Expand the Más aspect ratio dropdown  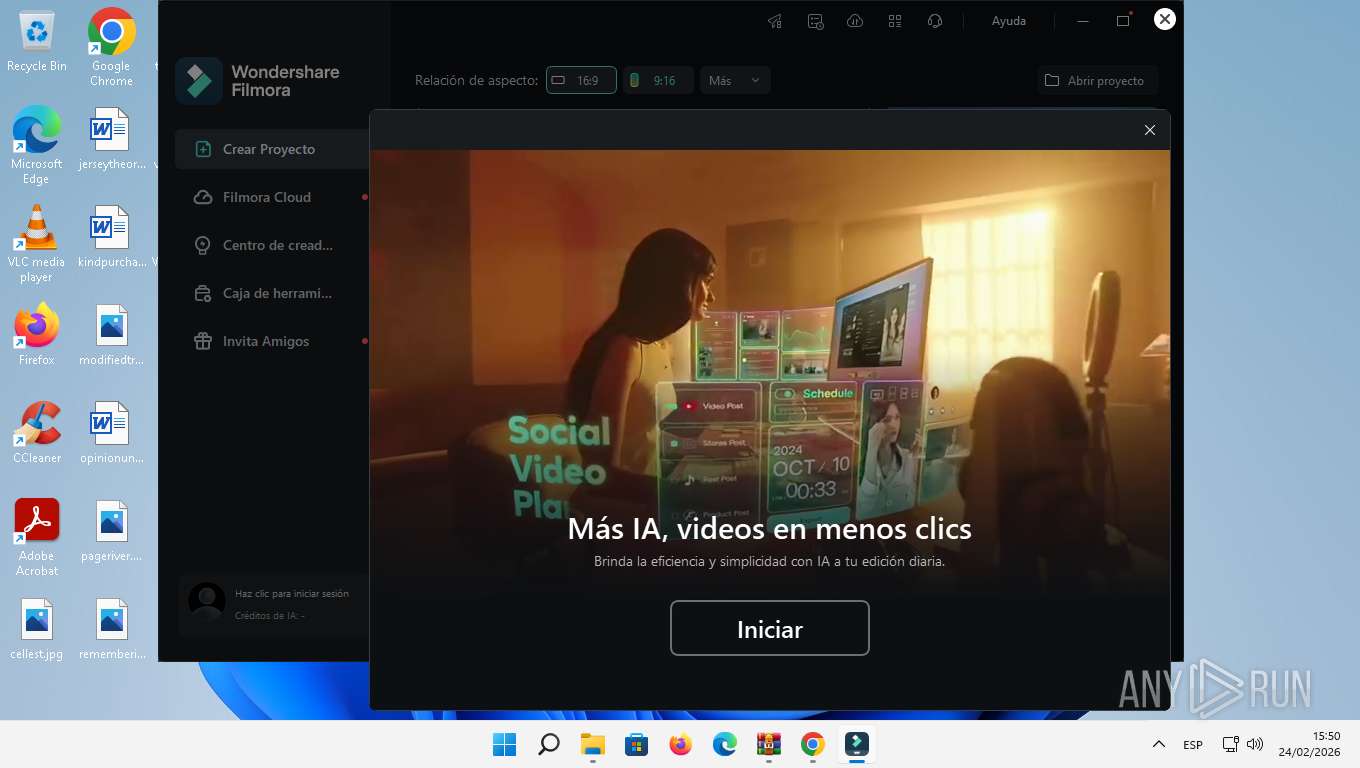(x=735, y=80)
